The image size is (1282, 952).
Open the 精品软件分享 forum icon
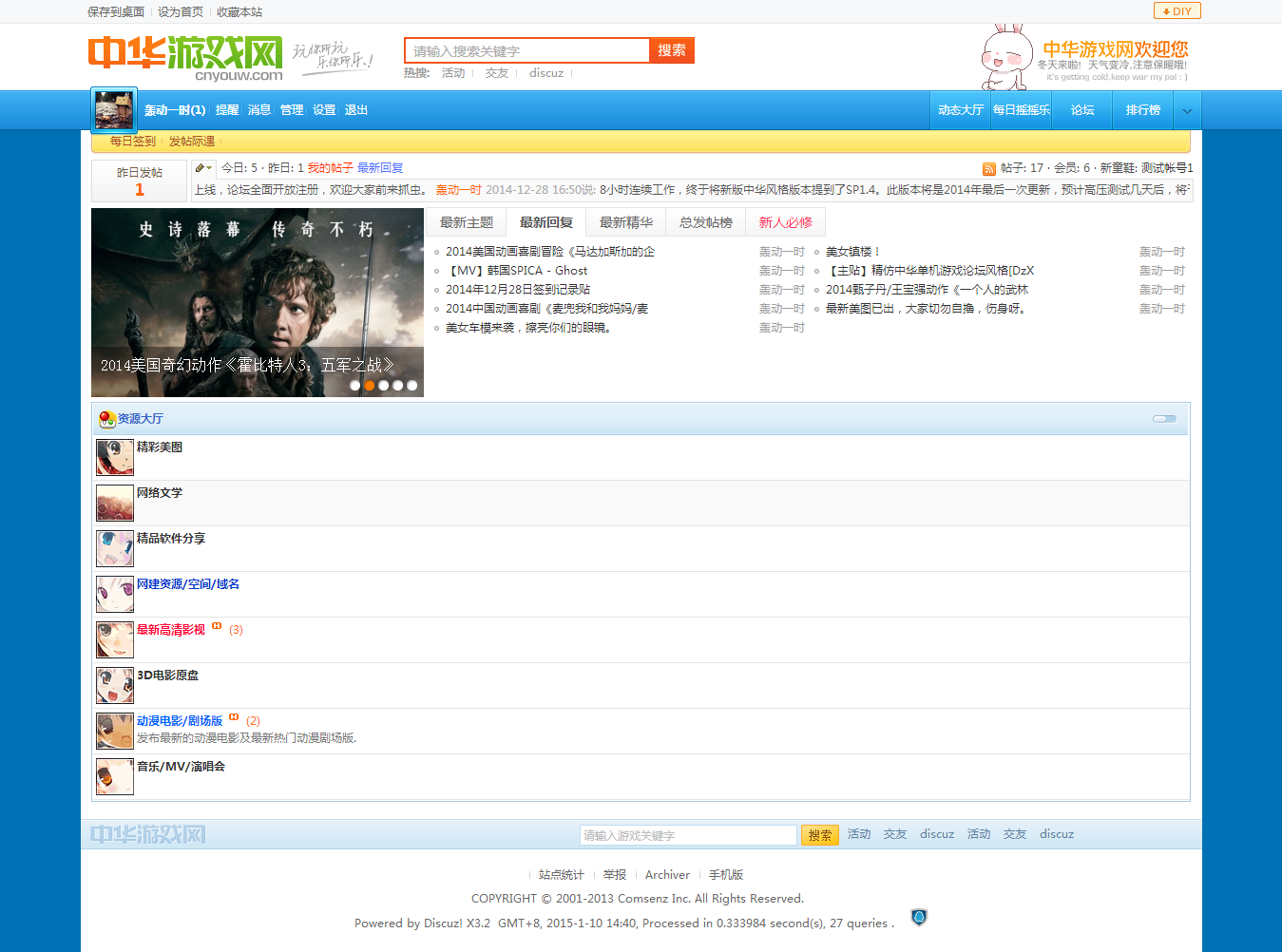[115, 549]
